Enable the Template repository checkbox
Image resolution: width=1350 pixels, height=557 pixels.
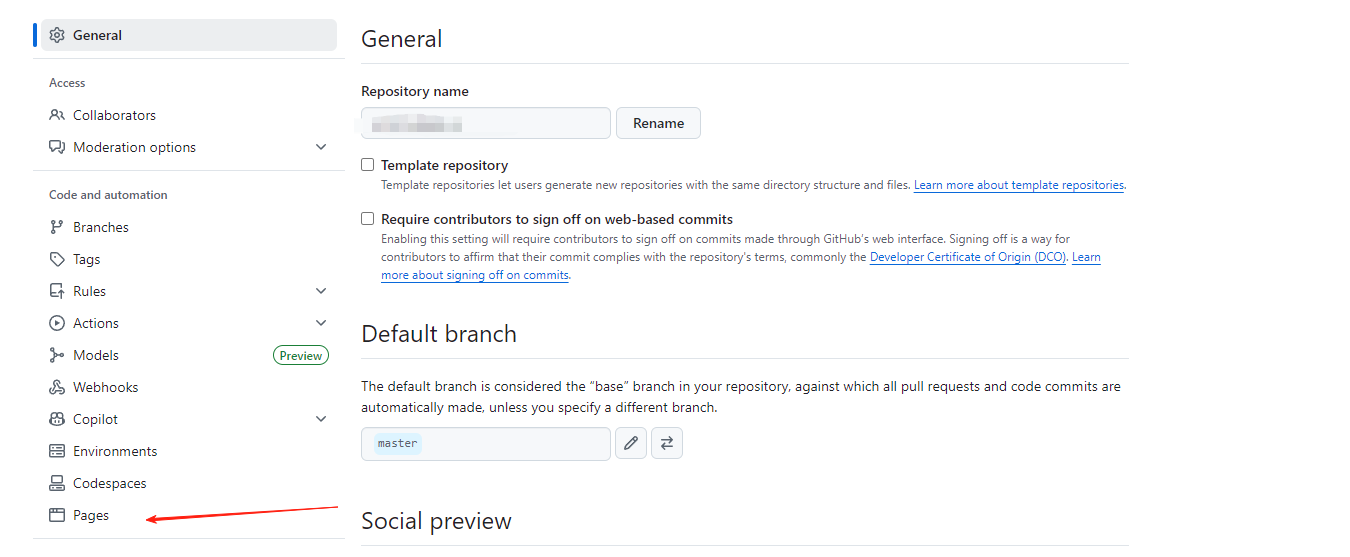(368, 165)
